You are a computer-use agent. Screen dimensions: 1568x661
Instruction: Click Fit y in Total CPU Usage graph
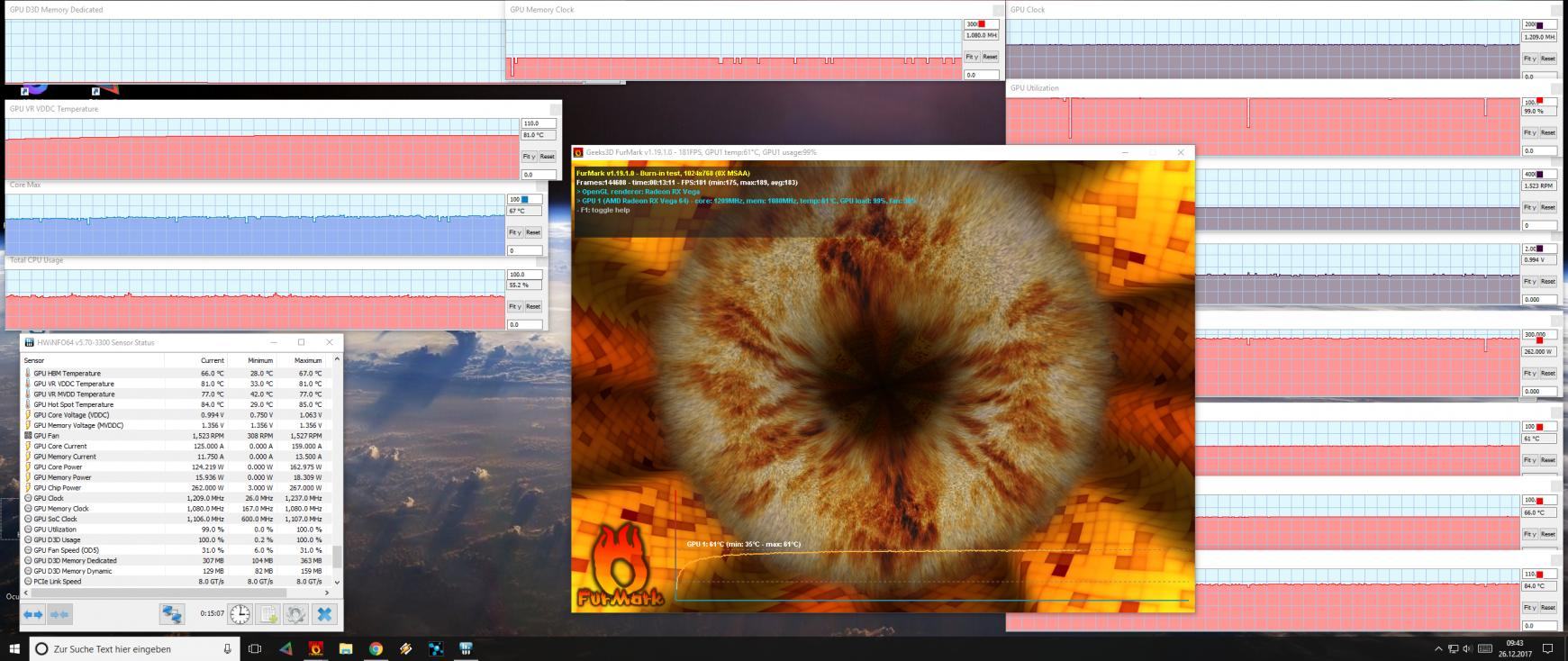(x=514, y=306)
